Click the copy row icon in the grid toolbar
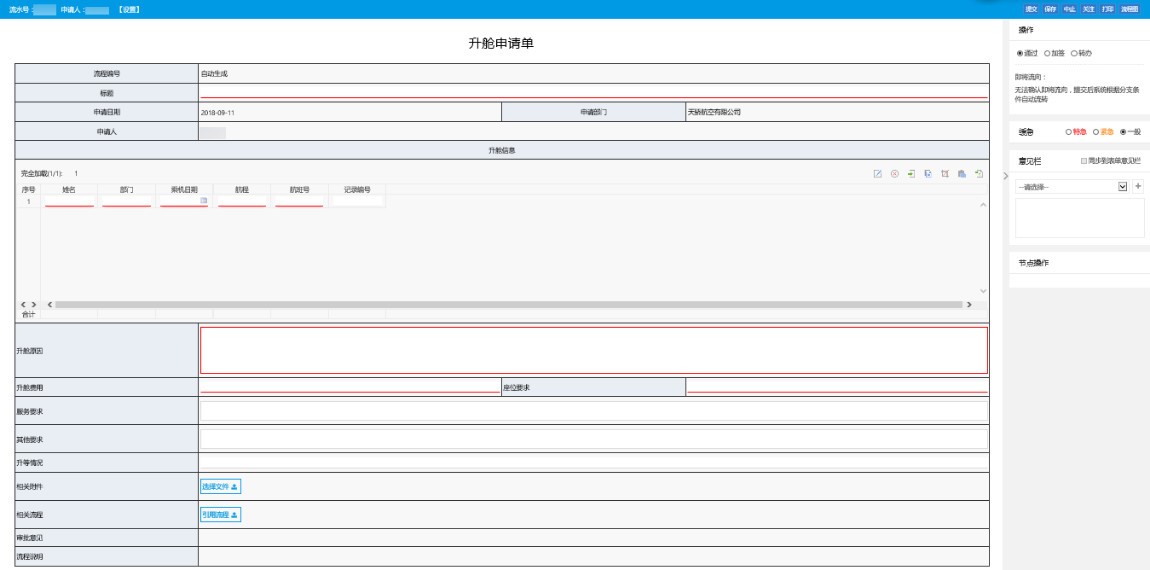This screenshot has height=570, width=1150. tap(928, 174)
